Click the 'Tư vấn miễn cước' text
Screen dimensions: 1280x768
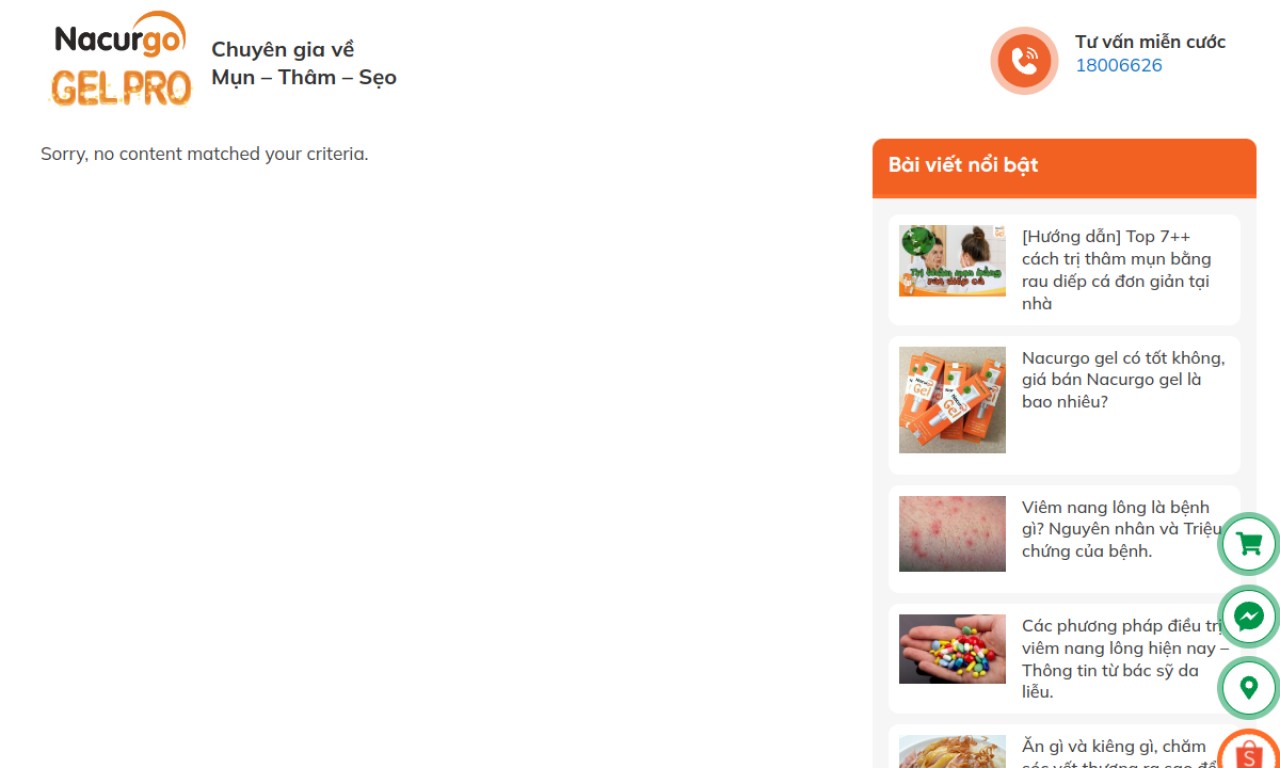(x=1150, y=41)
